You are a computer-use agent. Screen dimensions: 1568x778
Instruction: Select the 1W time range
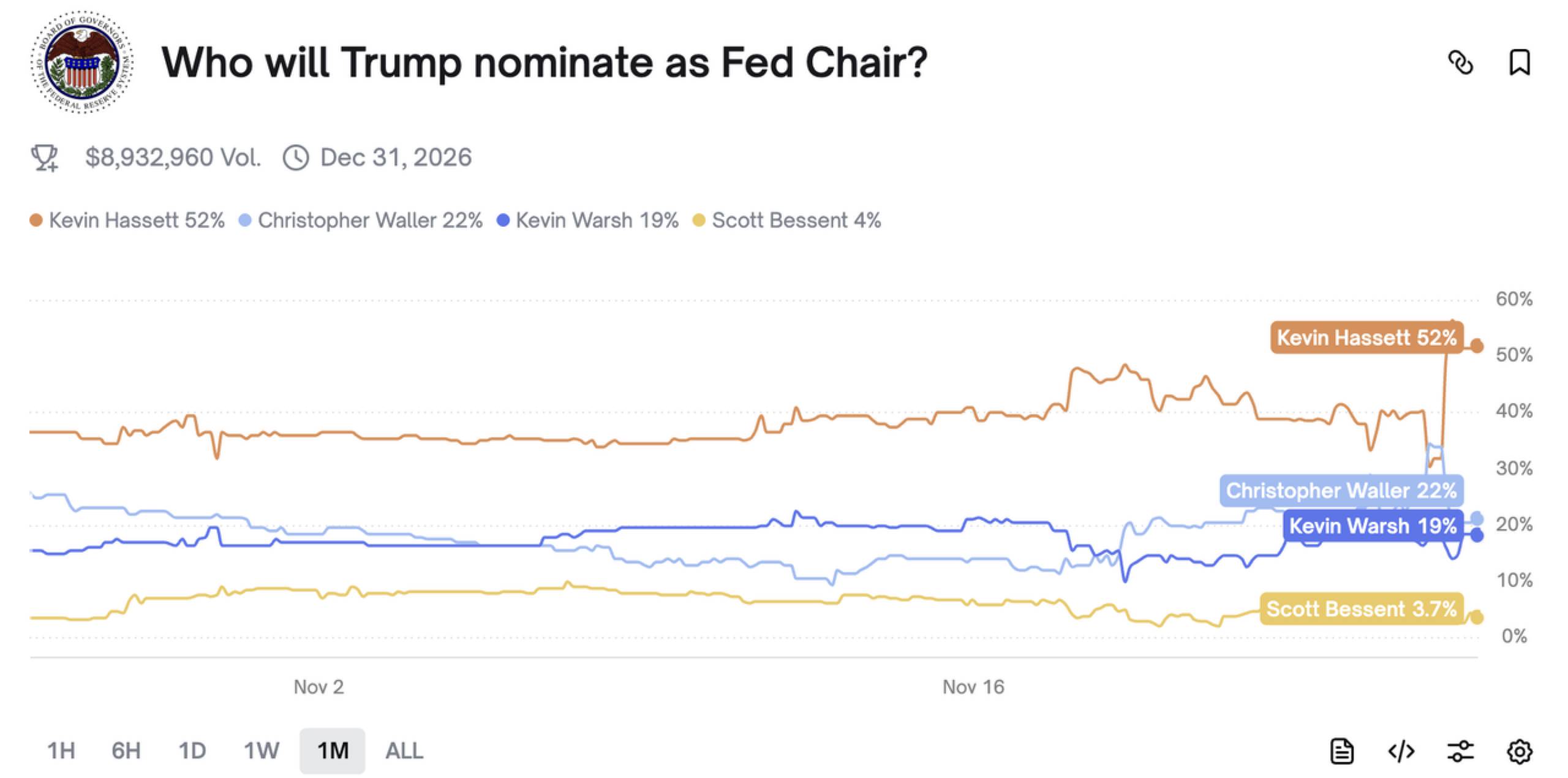tap(262, 750)
